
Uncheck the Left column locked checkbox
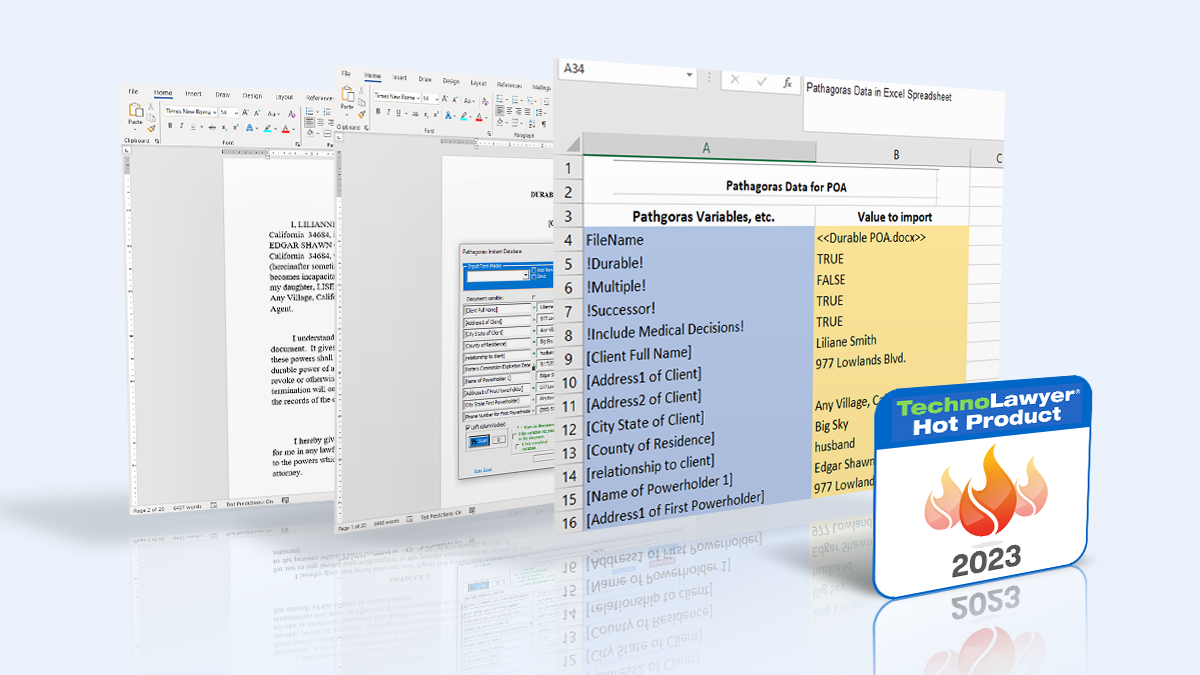pyautogui.click(x=467, y=426)
